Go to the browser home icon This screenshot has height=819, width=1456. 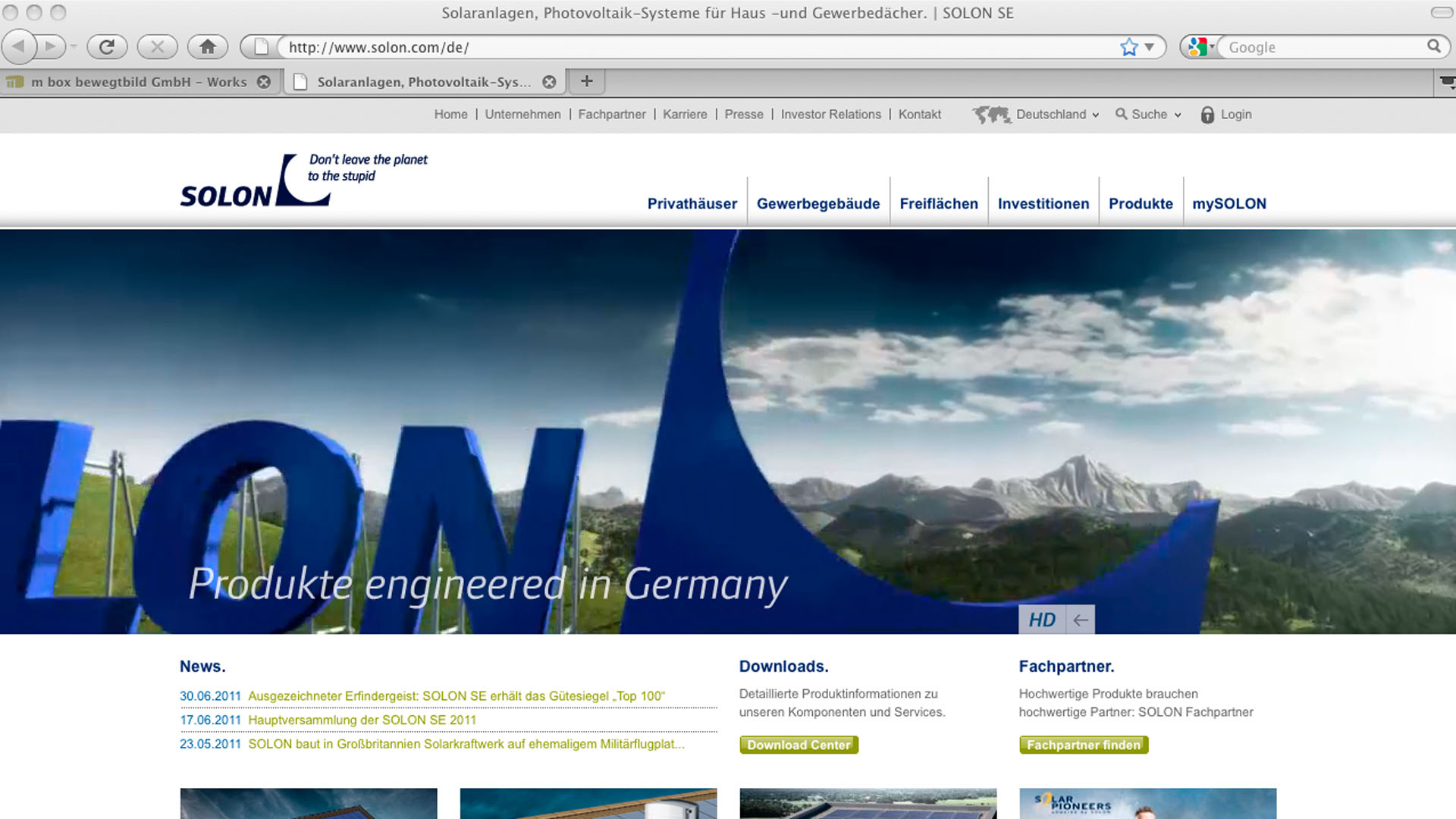pyautogui.click(x=207, y=47)
